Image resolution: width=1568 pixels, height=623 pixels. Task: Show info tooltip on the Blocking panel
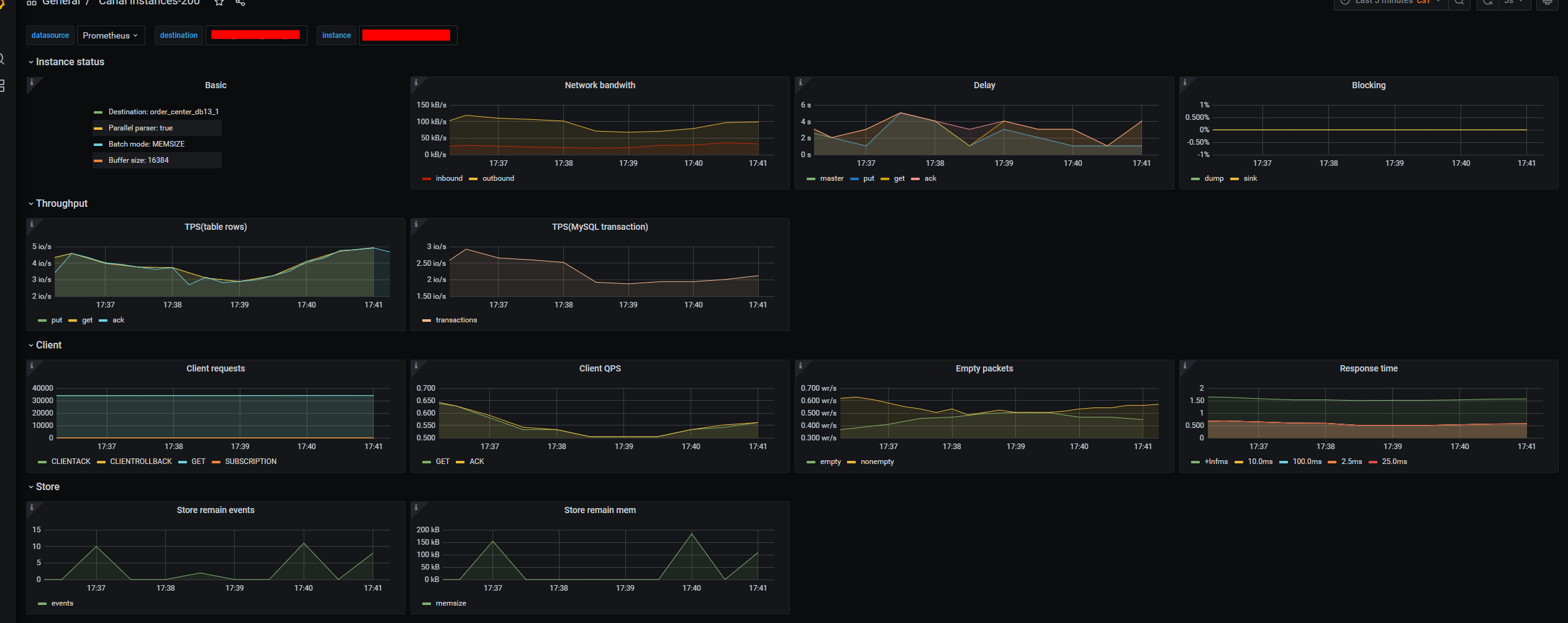[x=1185, y=82]
